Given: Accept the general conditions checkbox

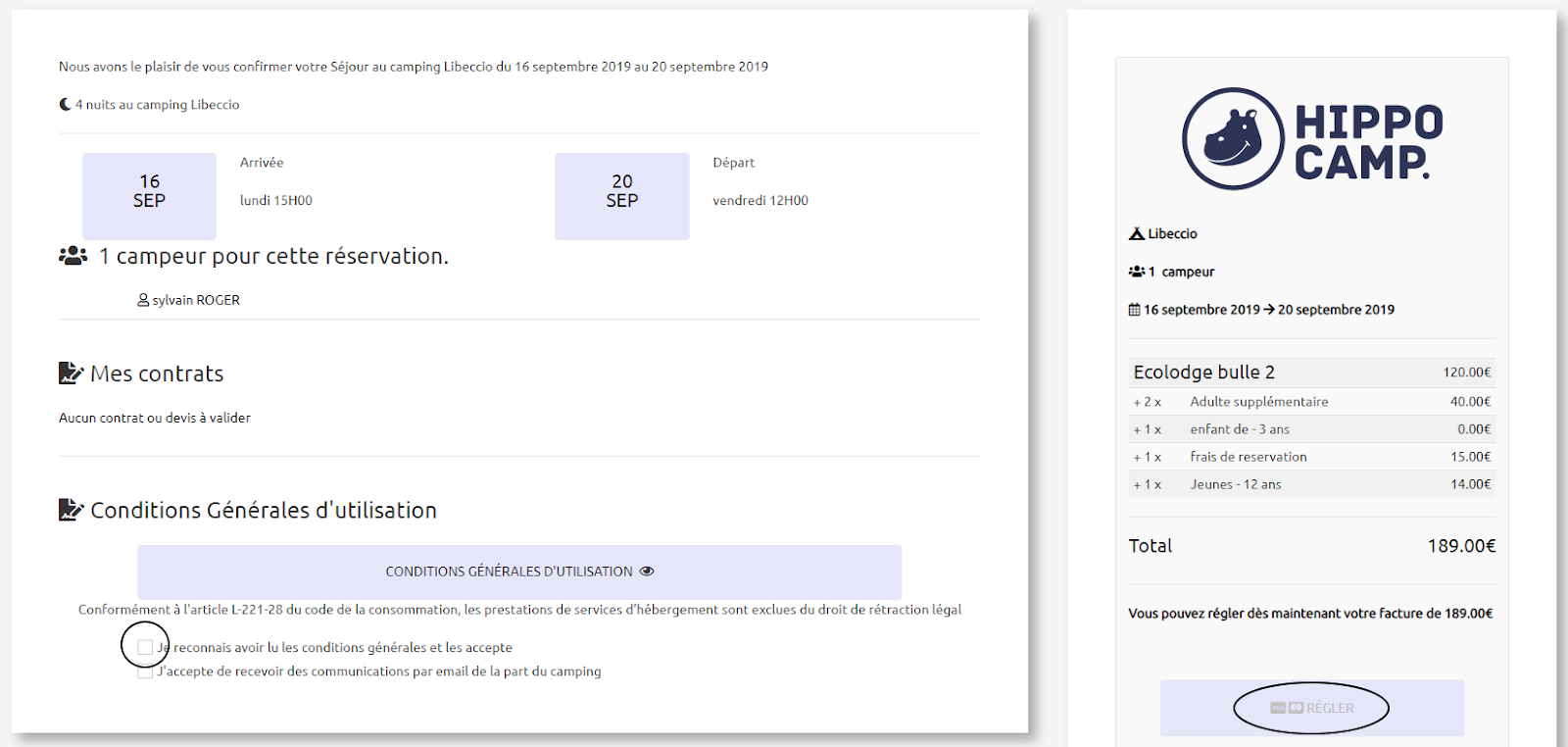Looking at the screenshot, I should tap(145, 647).
